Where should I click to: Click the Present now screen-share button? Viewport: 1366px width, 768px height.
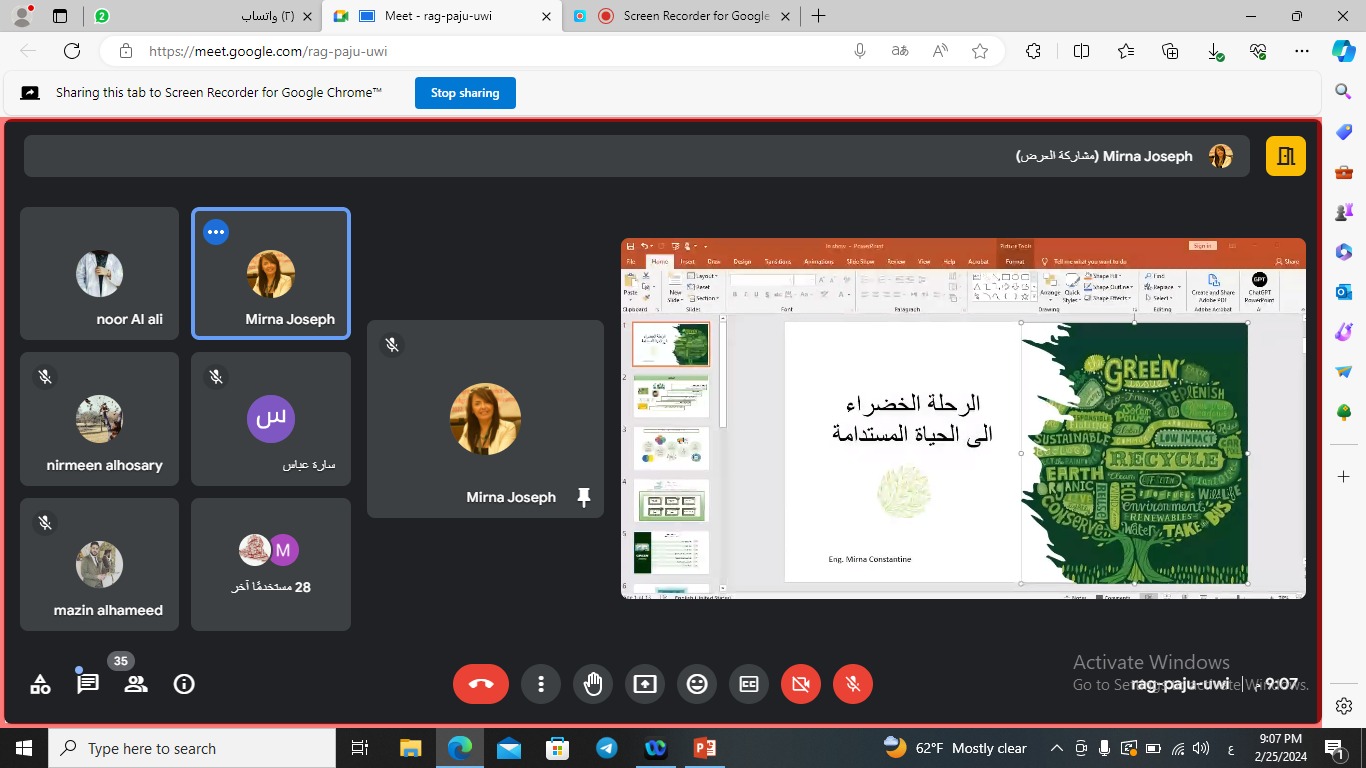point(645,684)
